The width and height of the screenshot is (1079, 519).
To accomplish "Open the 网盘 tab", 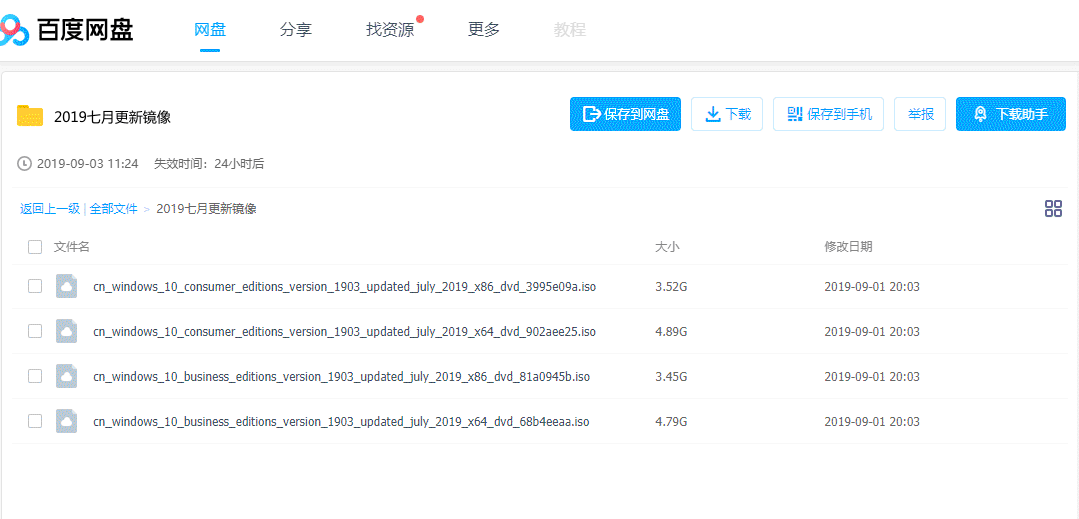I will click(210, 30).
